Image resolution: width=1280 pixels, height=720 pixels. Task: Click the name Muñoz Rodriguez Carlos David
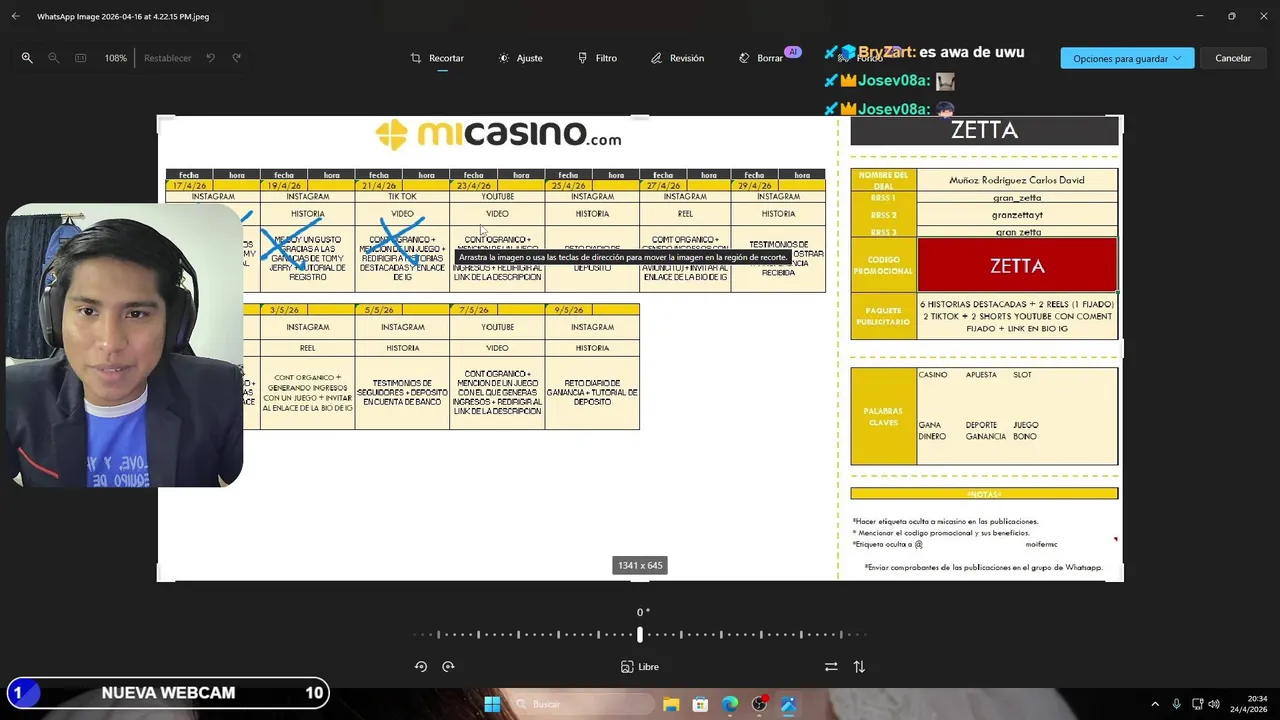tap(1016, 180)
